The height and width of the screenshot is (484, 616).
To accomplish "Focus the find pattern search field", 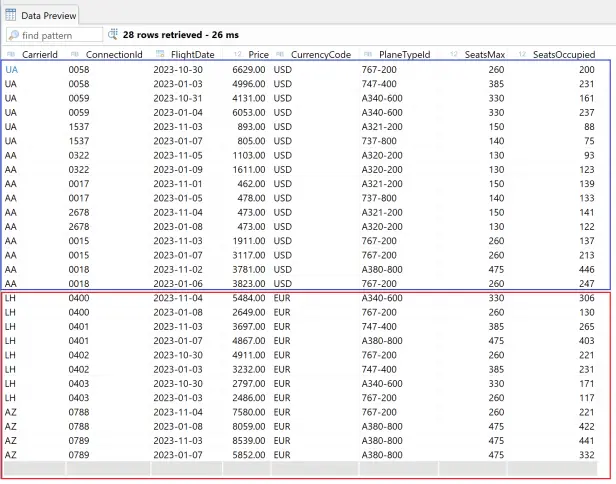I will tap(54, 35).
